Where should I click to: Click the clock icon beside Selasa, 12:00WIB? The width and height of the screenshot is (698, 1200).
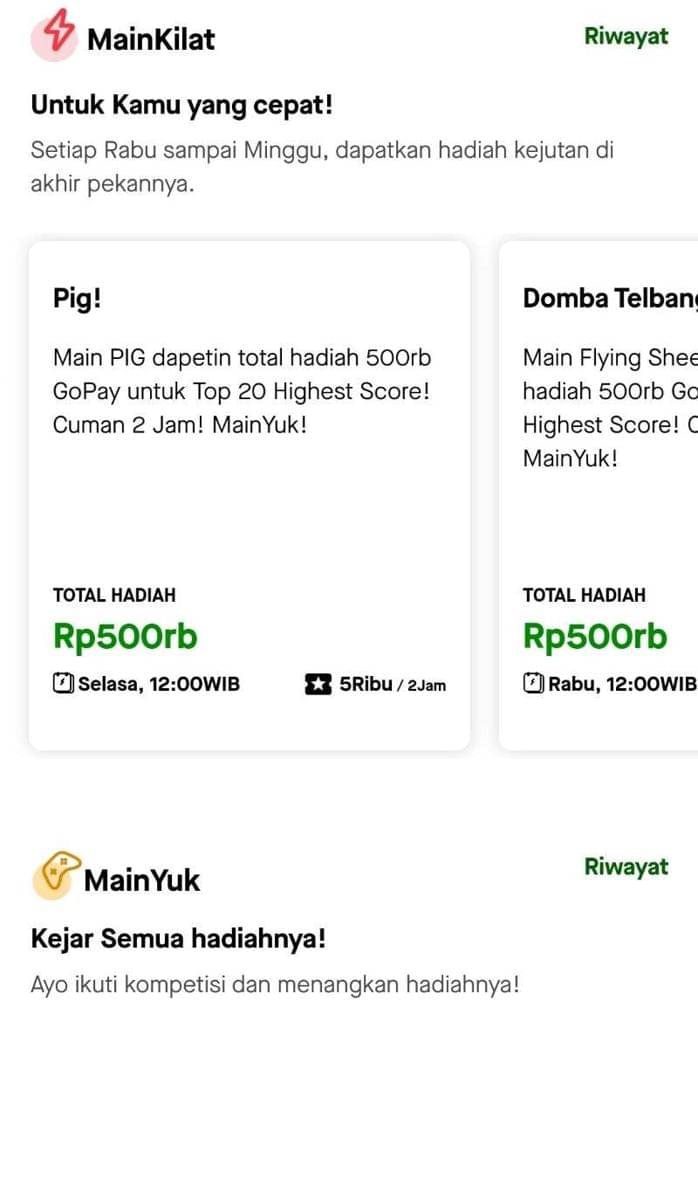(x=63, y=684)
